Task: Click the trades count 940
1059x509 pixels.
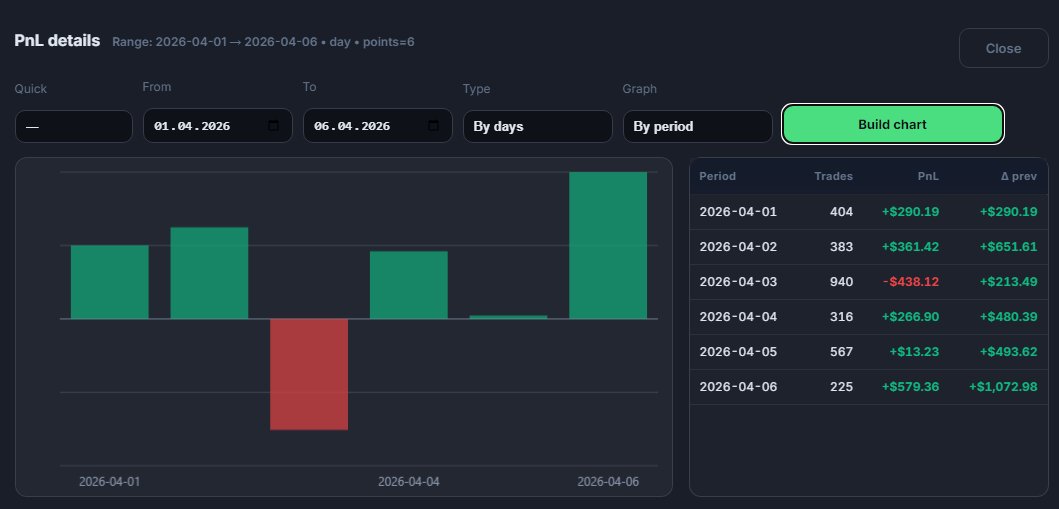Action: pos(842,282)
